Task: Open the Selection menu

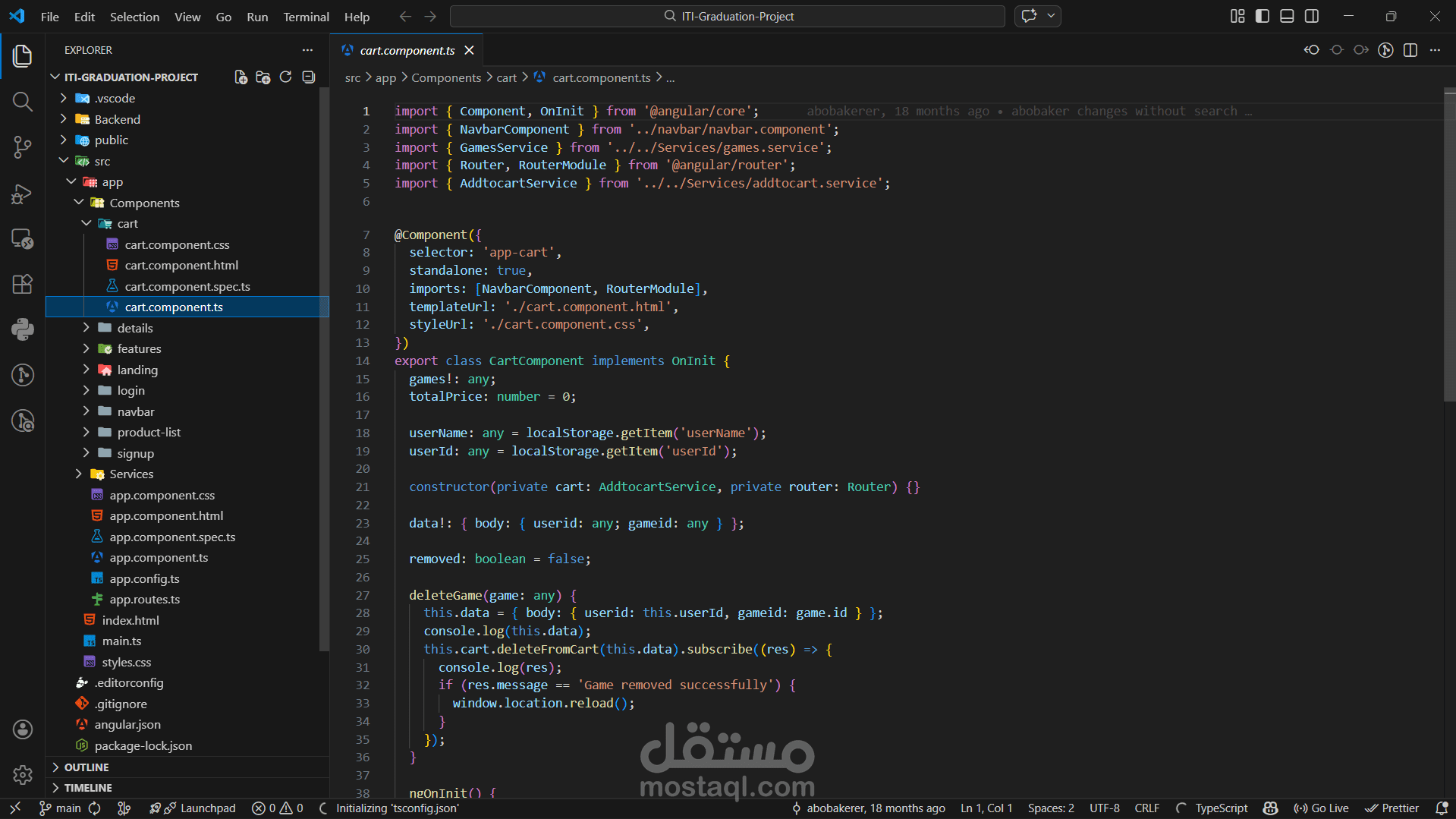Action: pyautogui.click(x=134, y=17)
